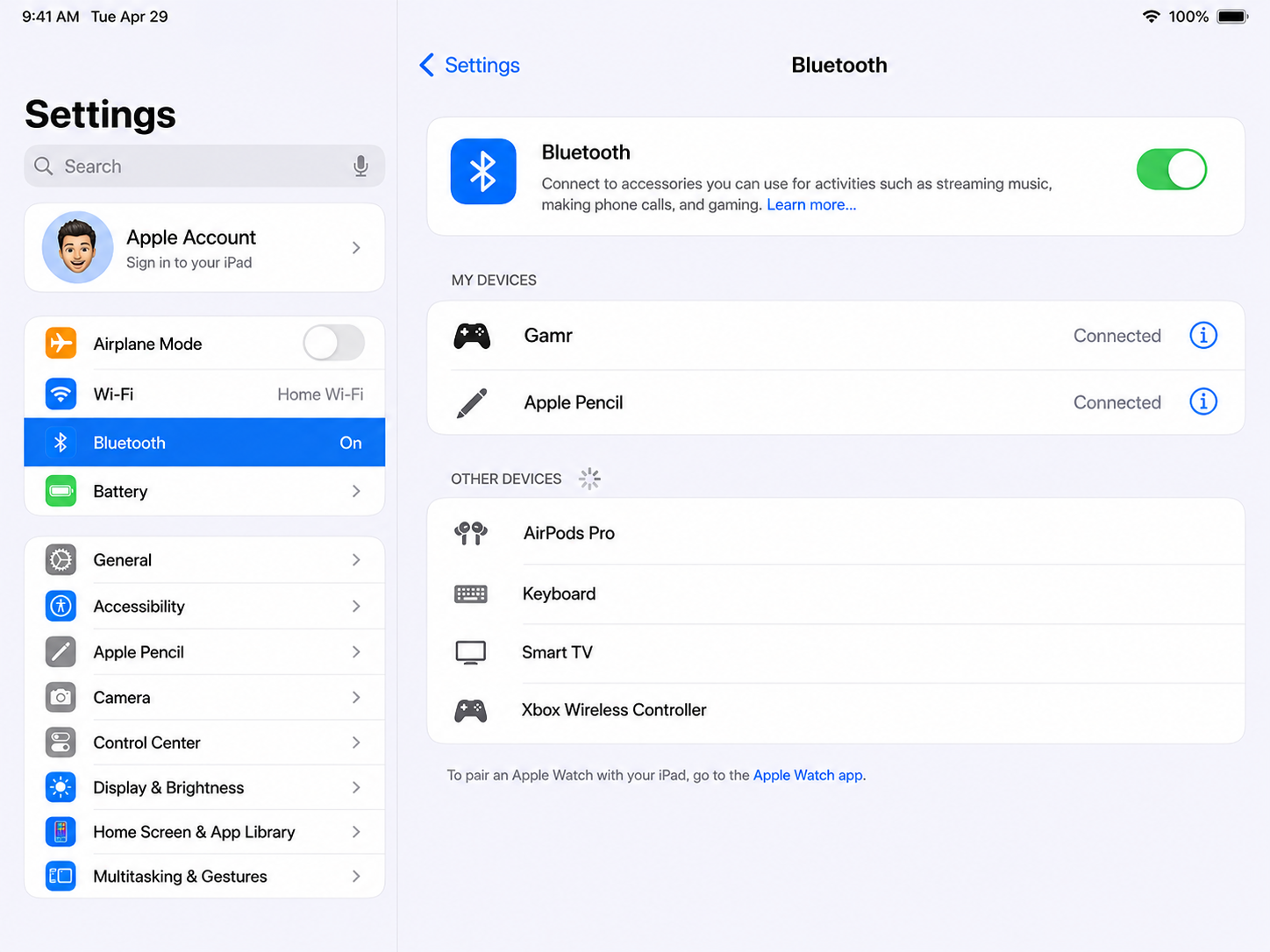
Task: Open info for Apple Pencil device
Action: click(1203, 401)
